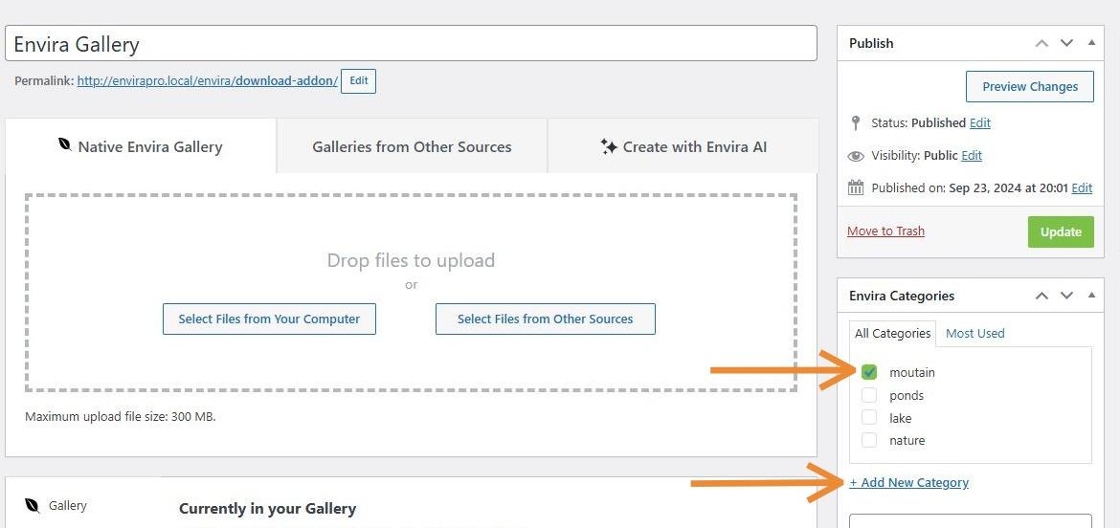Check the ponds category checkbox
Image resolution: width=1120 pixels, height=528 pixels.
[869, 395]
